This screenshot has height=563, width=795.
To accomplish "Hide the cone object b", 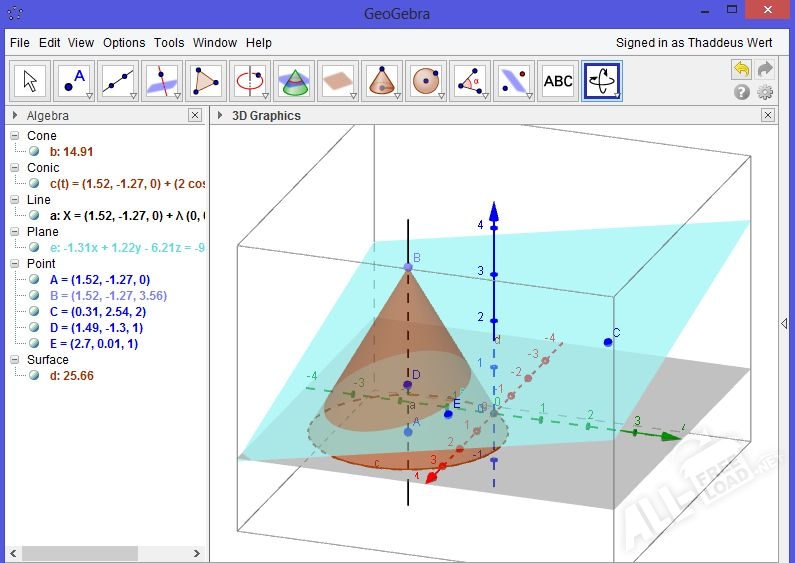I will [35, 151].
